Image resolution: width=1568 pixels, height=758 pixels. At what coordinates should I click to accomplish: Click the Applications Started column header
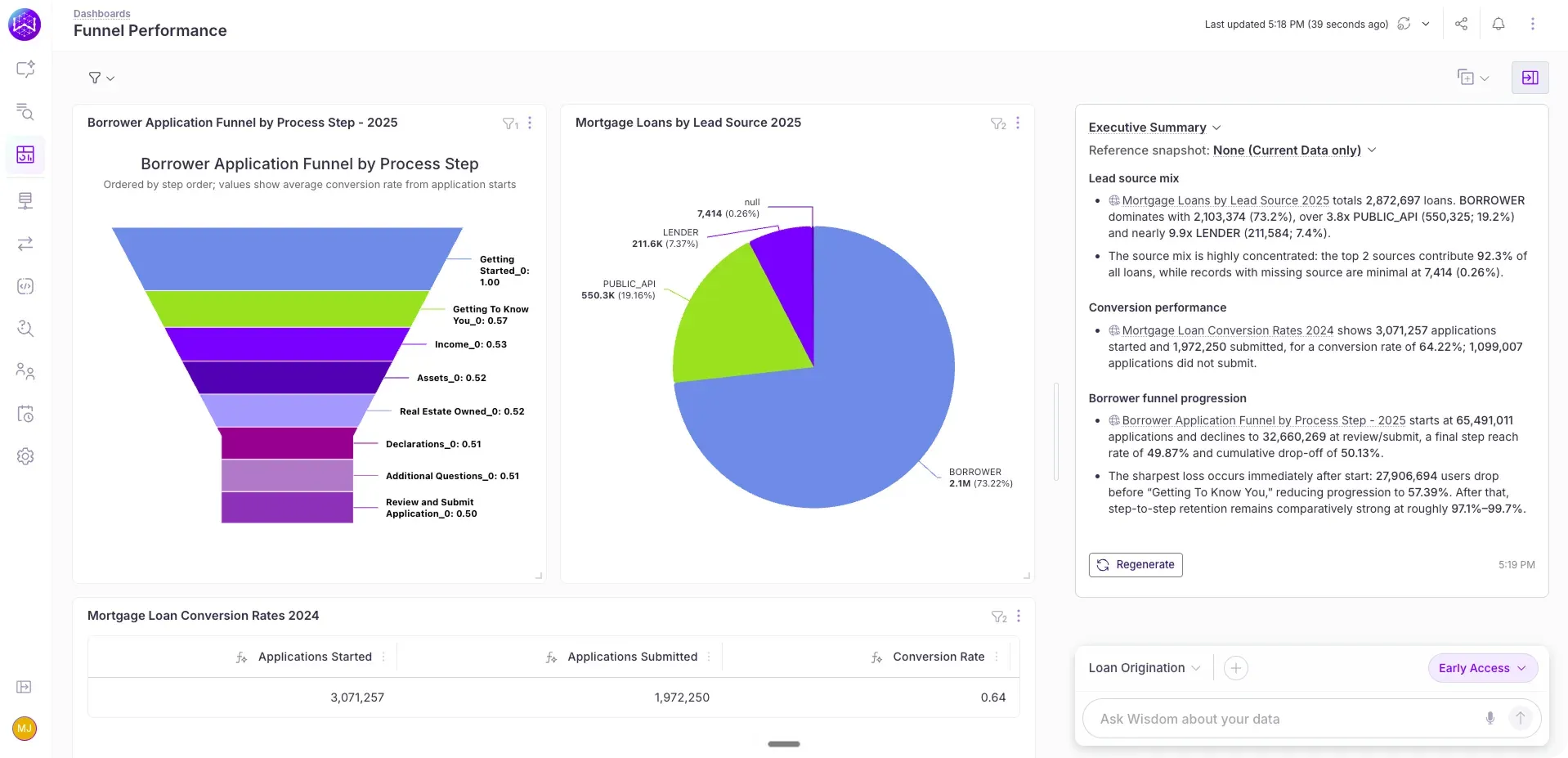click(315, 657)
